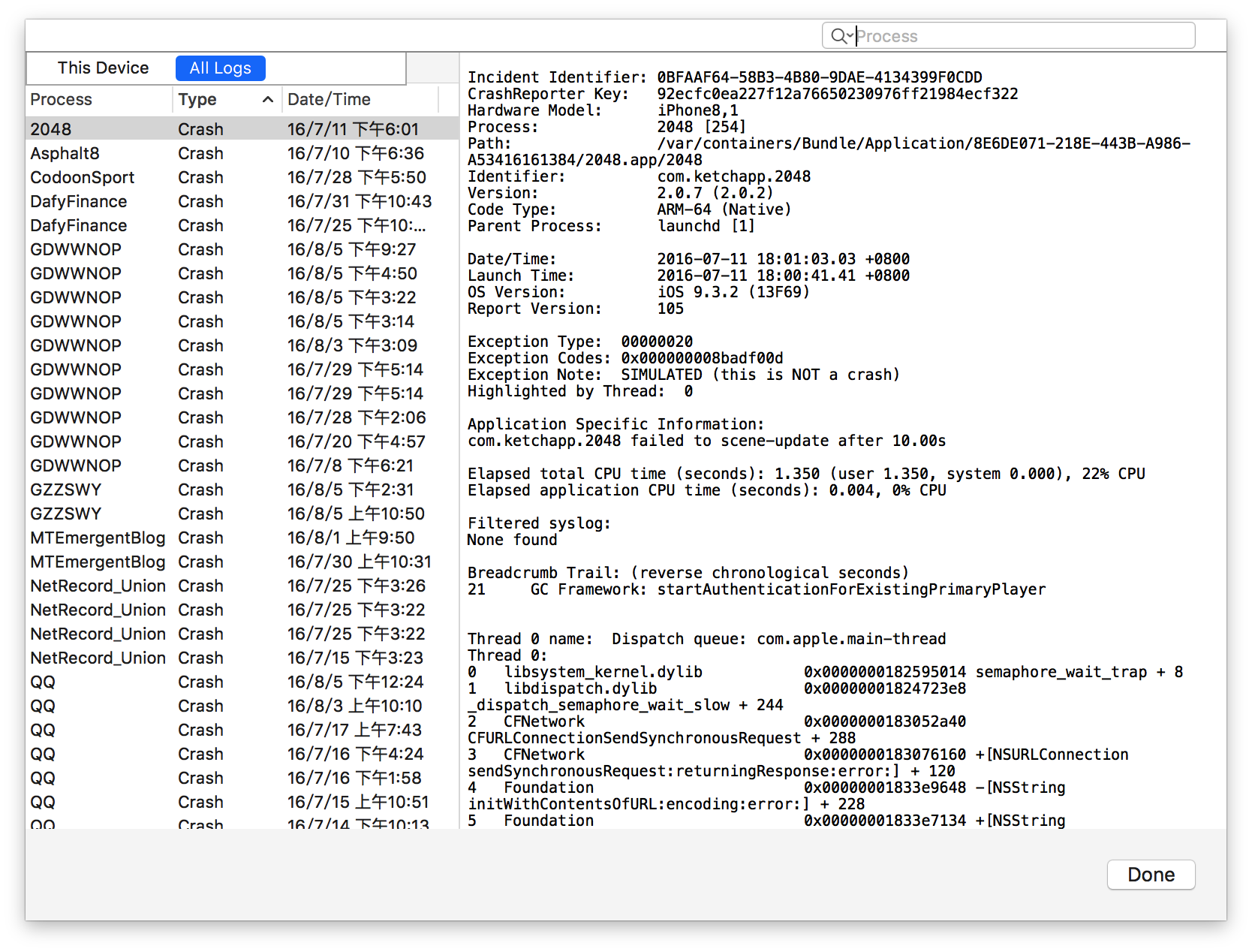The image size is (1252, 952).
Task: Click the CFURLConnectionSendSynchronousRequest frame
Action: click(717, 730)
